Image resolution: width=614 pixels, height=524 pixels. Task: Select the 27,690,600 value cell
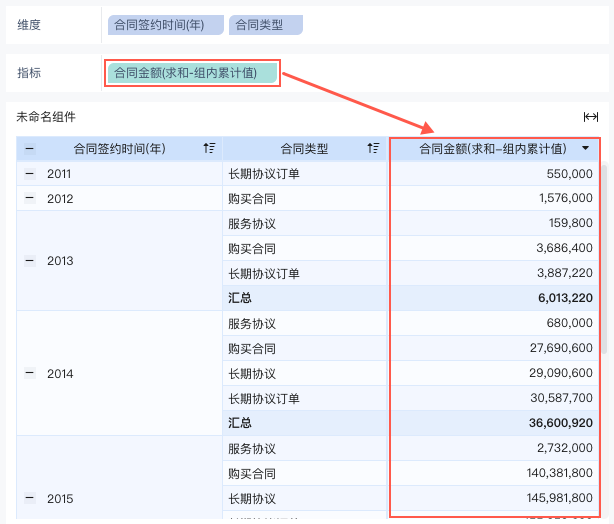(495, 348)
